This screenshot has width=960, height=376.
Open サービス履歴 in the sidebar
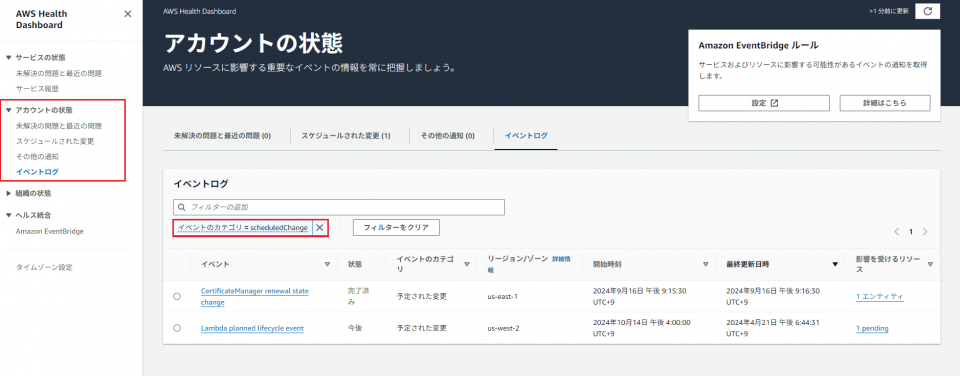37,88
